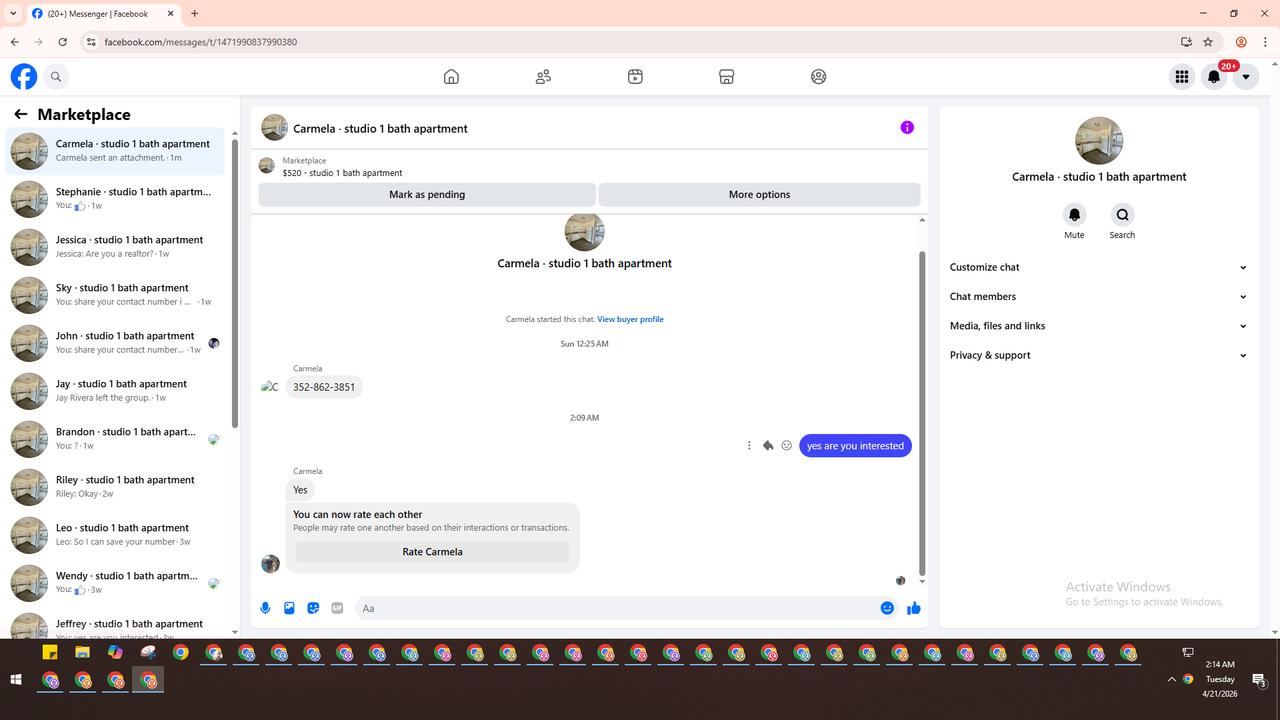View site information icon in address bar

coord(90,42)
